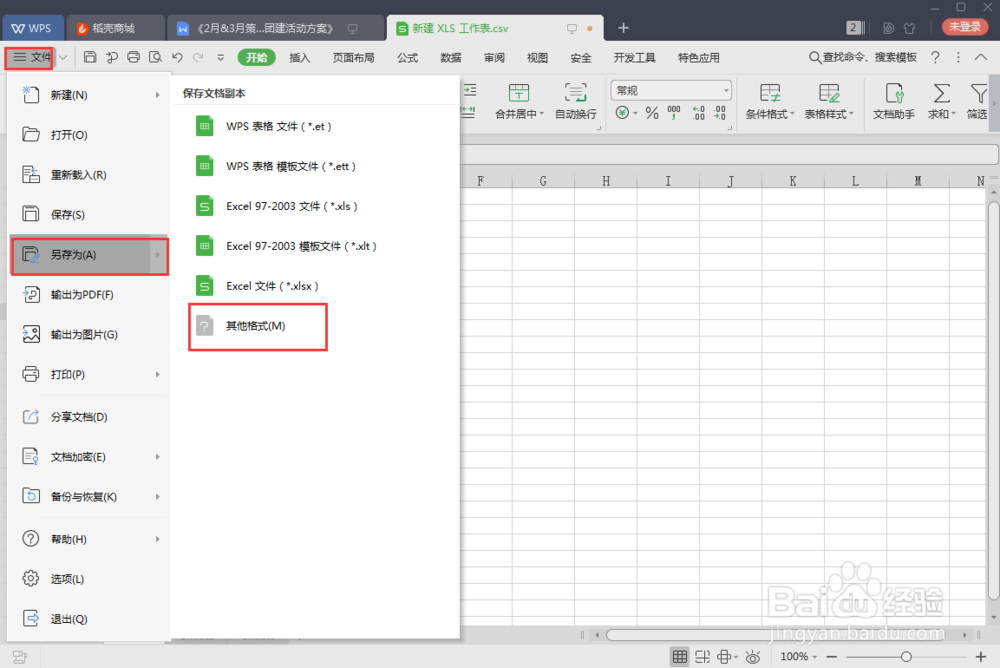Switch to the 开发工具 tab

[635, 57]
